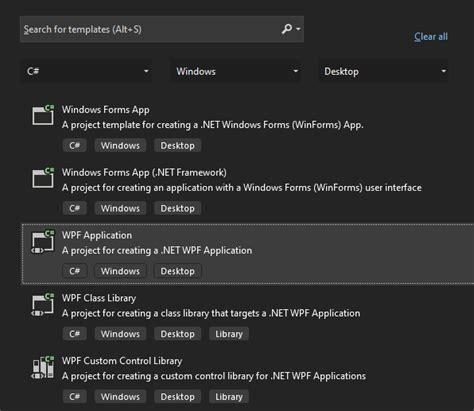The height and width of the screenshot is (411, 474).
Task: Click the WPF Custom Control Library icon
Action: point(43,367)
